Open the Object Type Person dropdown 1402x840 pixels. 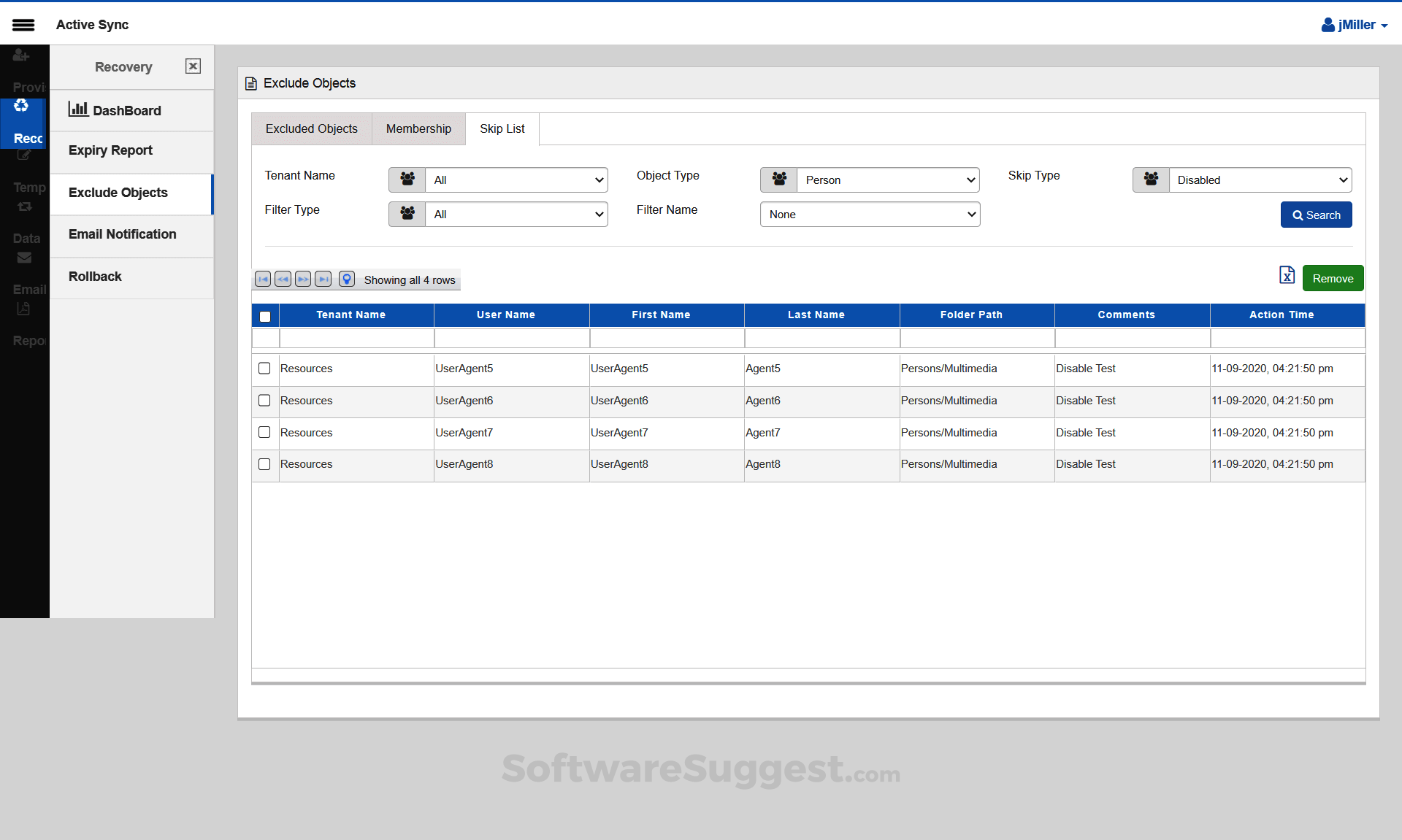point(888,180)
